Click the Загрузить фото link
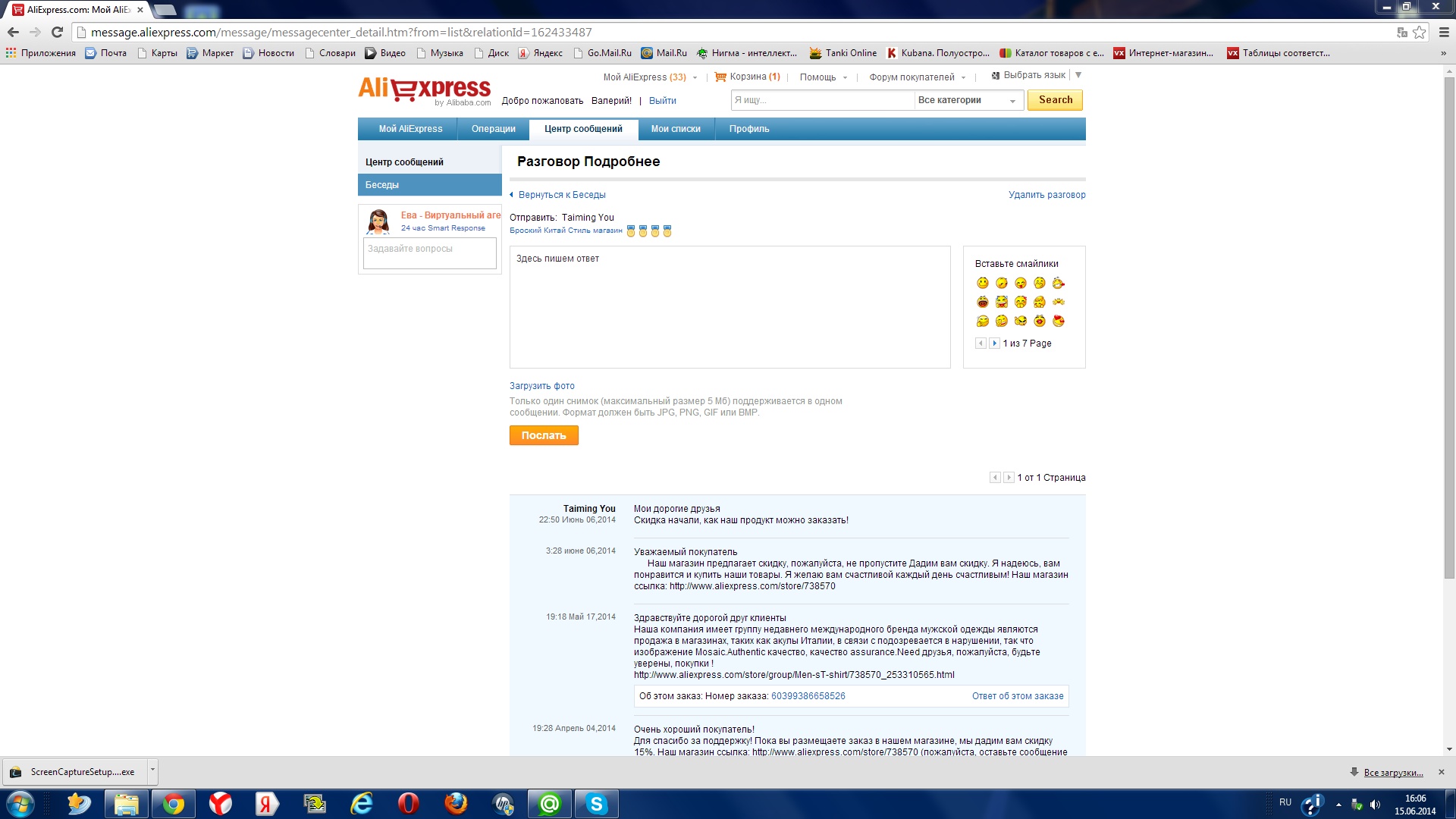Image resolution: width=1456 pixels, height=819 pixels. click(542, 386)
